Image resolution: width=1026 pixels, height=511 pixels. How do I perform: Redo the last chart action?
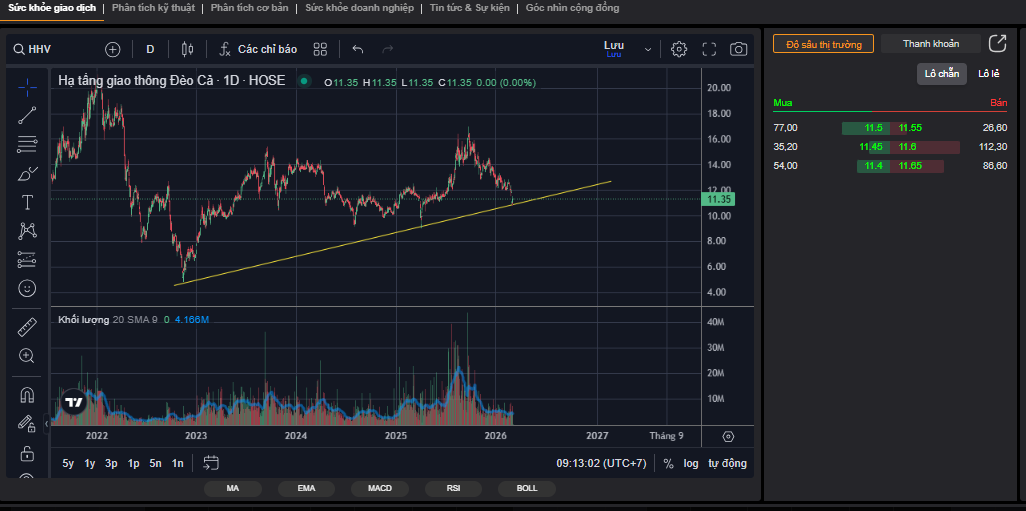(387, 49)
